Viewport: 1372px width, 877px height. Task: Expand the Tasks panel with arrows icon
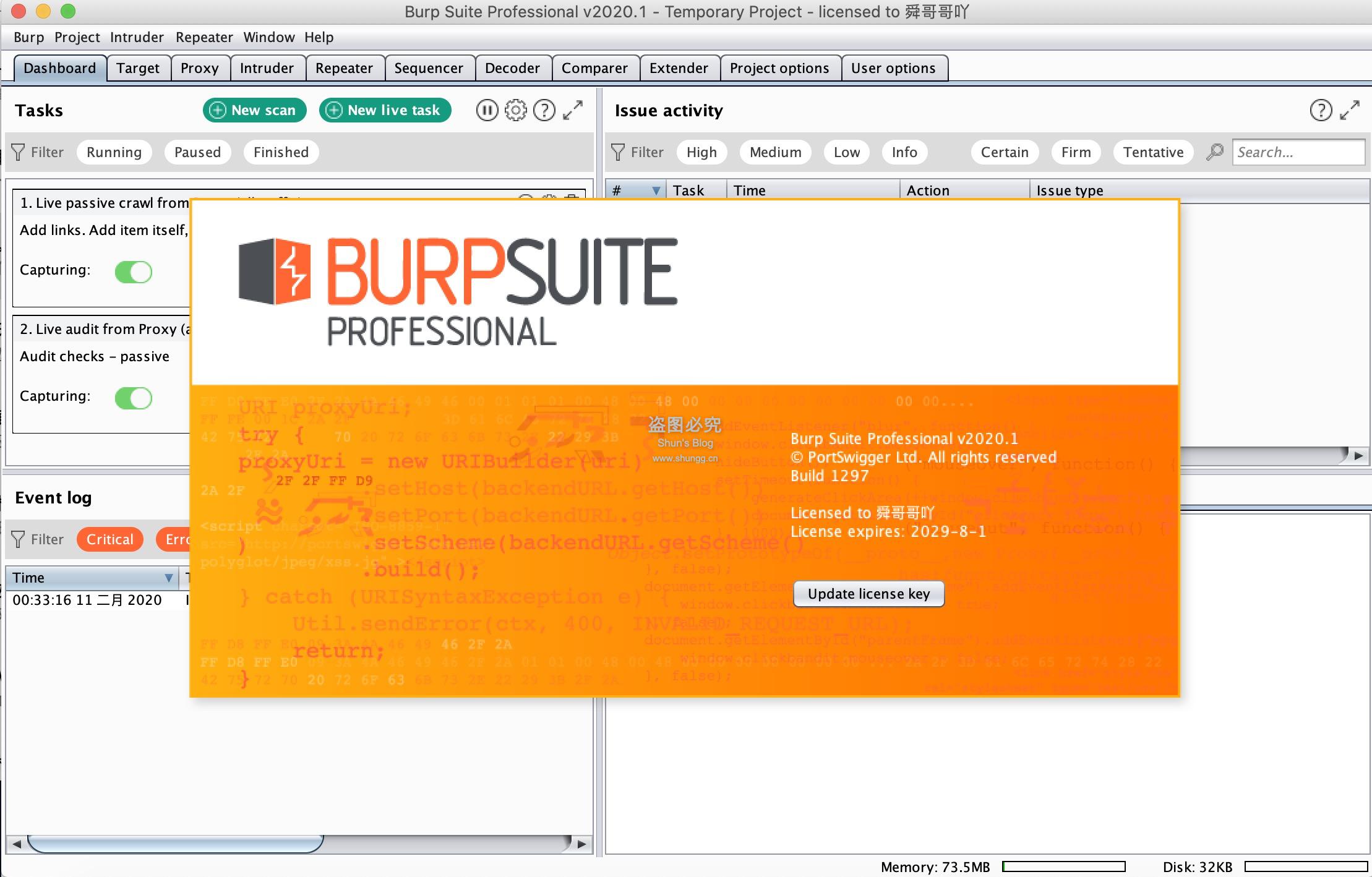pos(573,111)
